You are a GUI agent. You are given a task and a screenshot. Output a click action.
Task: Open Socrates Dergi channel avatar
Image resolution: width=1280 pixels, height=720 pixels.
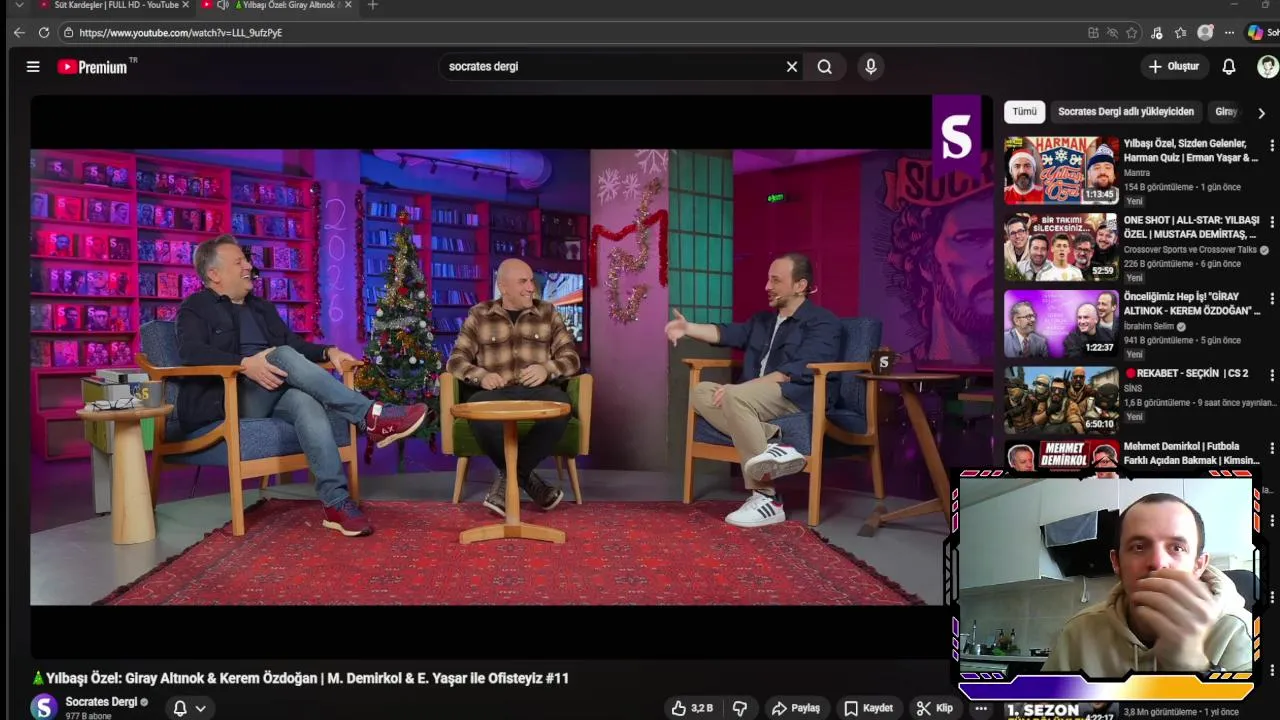pyautogui.click(x=44, y=707)
